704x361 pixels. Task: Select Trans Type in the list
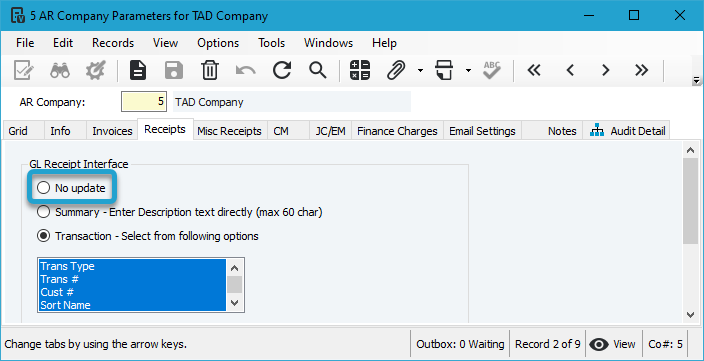click(x=132, y=266)
